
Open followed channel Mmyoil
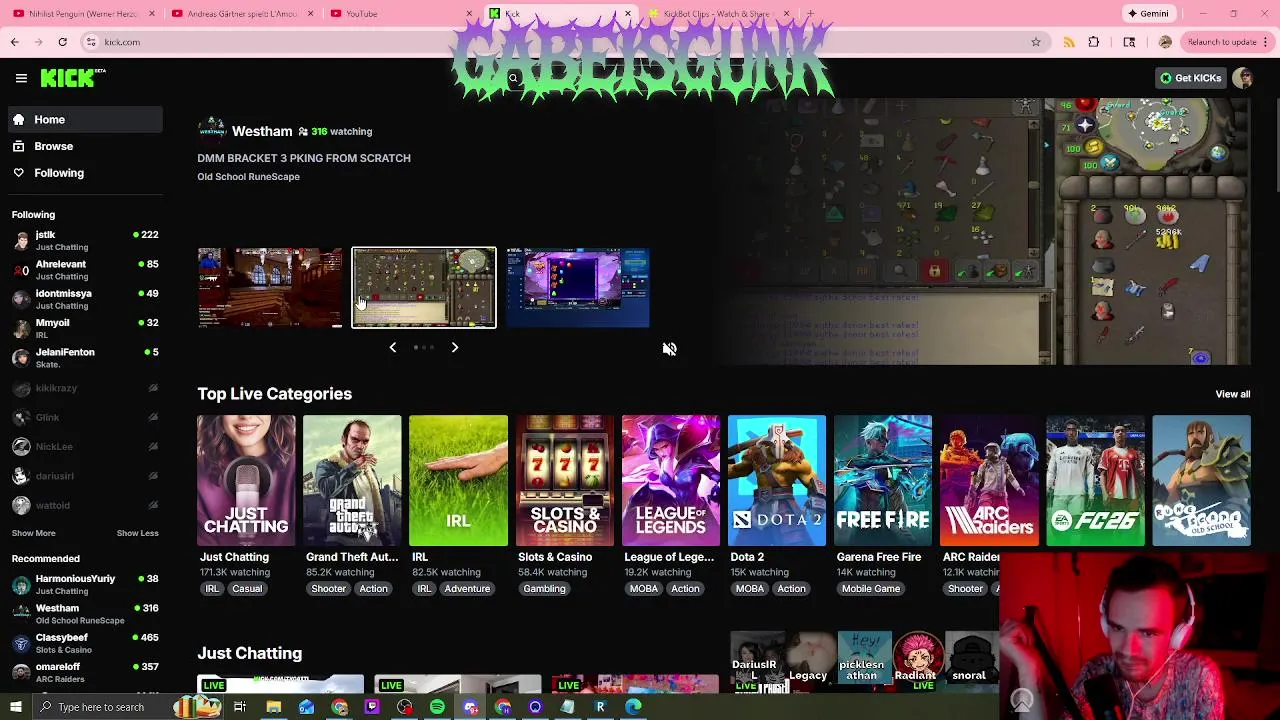click(85, 328)
